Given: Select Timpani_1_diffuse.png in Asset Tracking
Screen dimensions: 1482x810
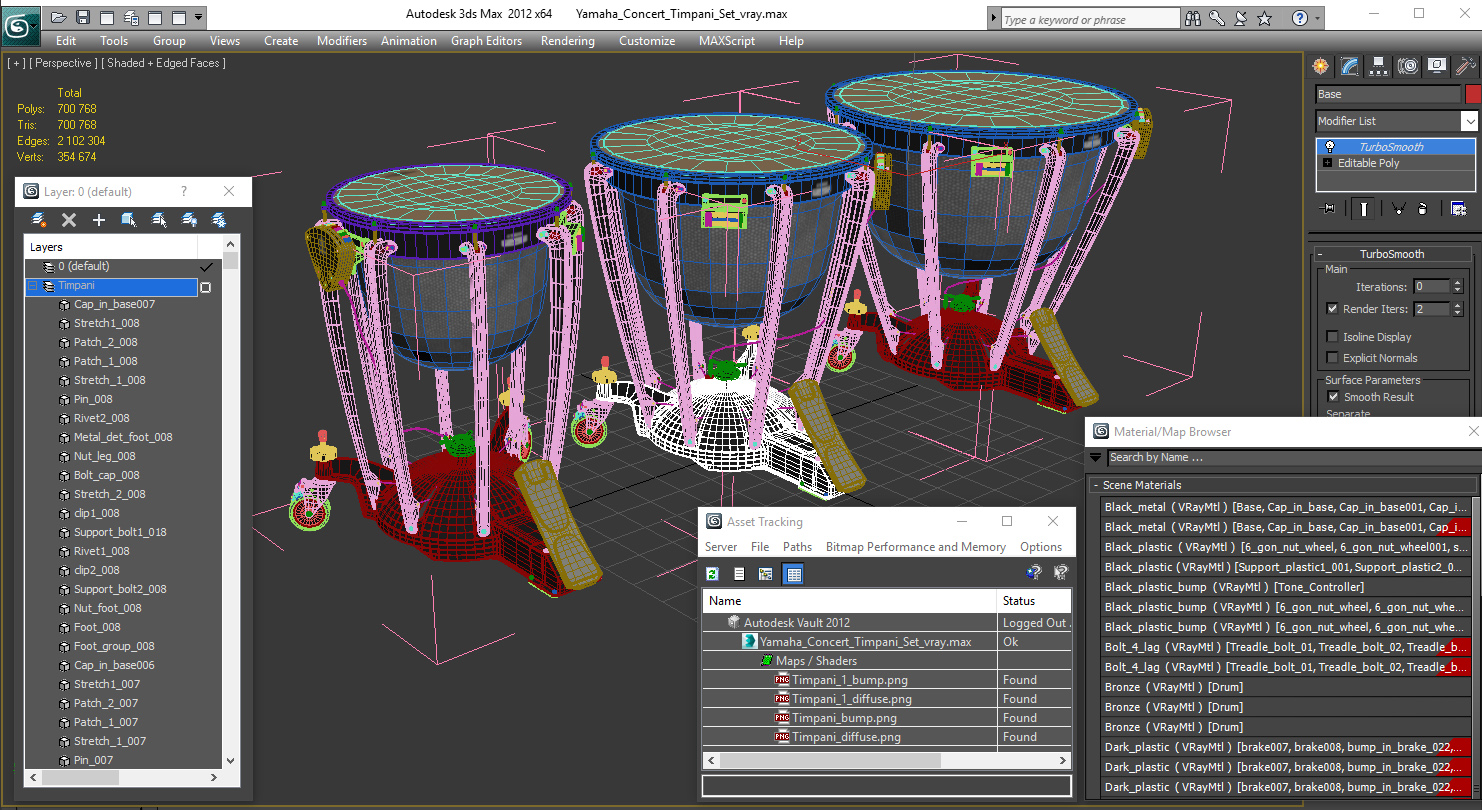Looking at the screenshot, I should [x=852, y=699].
